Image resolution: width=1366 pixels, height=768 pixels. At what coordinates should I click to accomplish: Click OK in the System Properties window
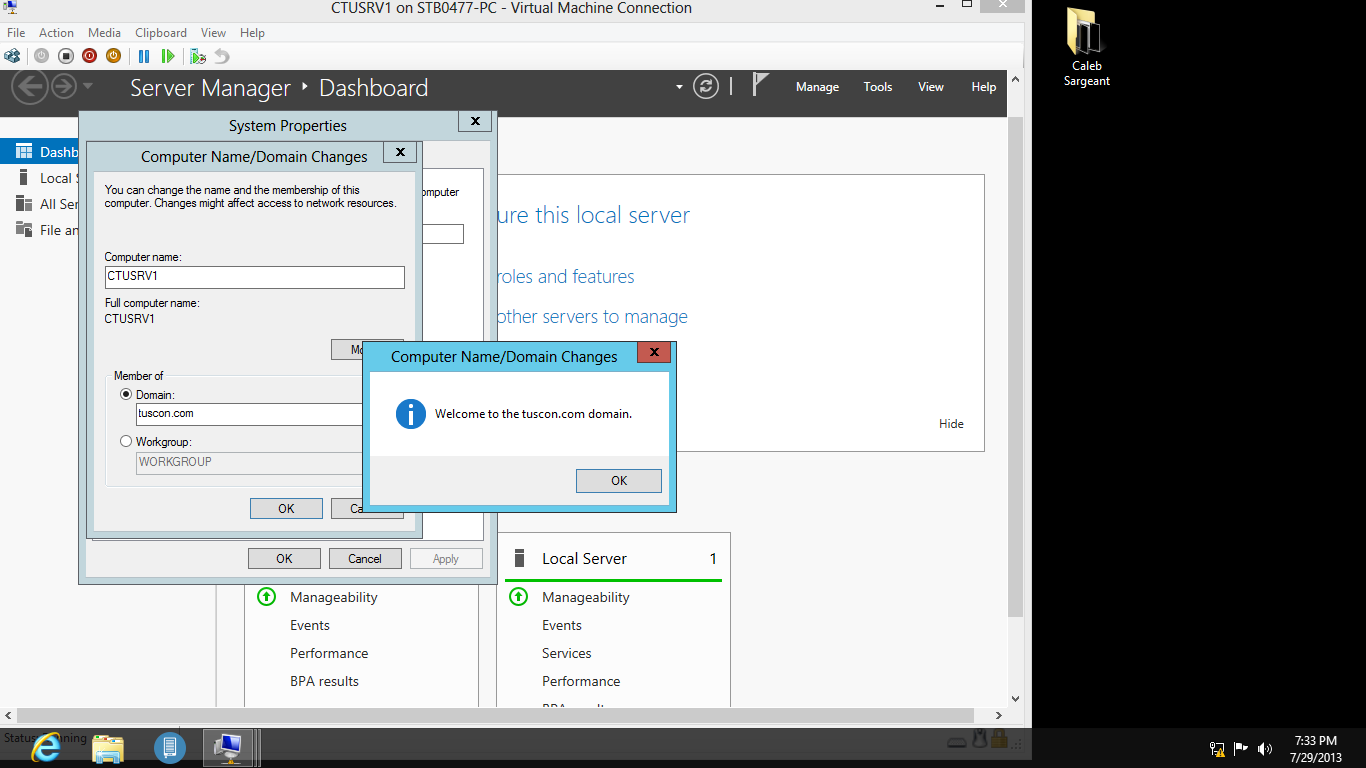[x=284, y=559]
